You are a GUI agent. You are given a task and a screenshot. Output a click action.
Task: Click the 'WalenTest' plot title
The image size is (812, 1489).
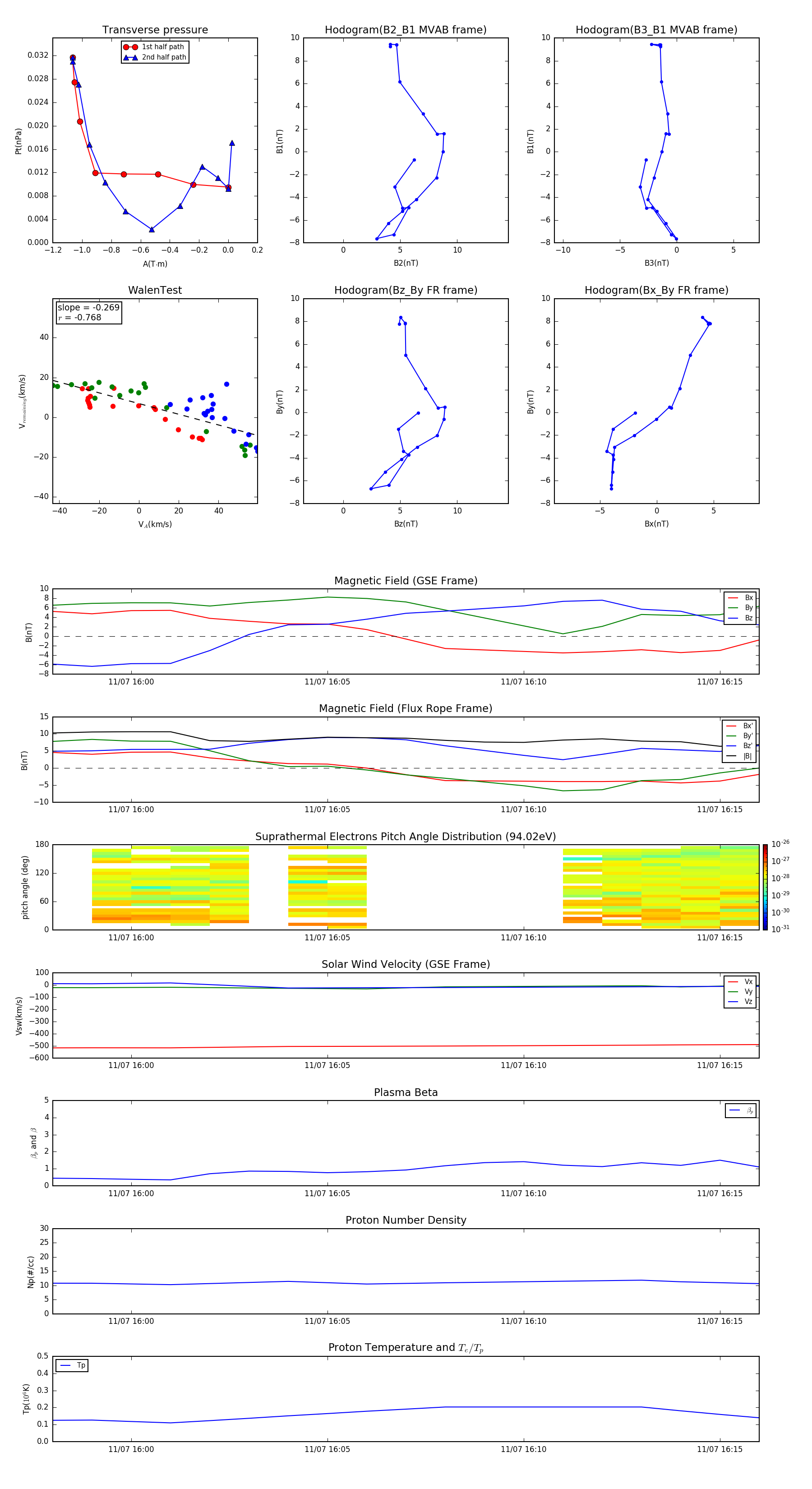(x=155, y=290)
